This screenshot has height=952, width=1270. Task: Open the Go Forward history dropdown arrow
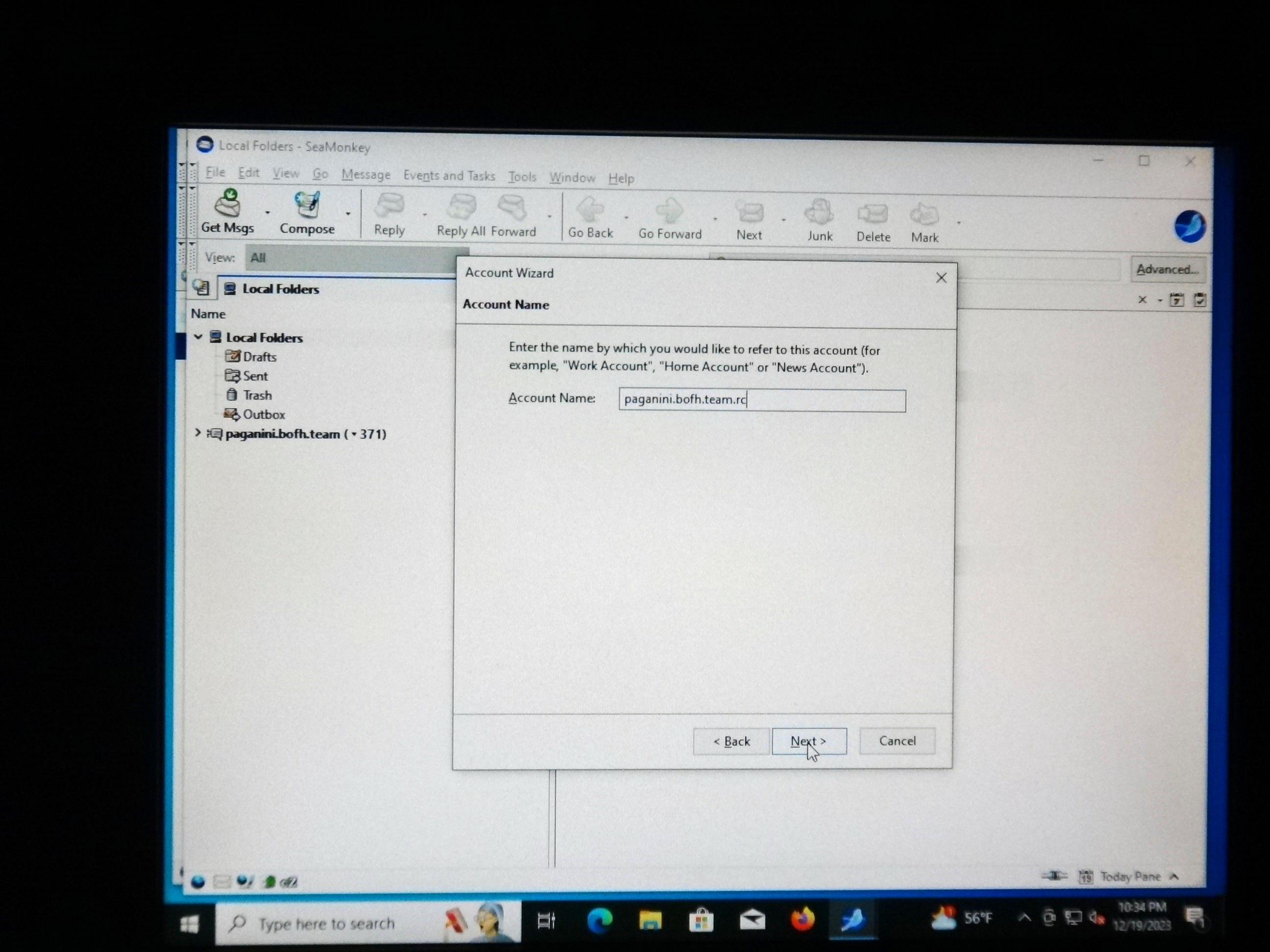[715, 218]
